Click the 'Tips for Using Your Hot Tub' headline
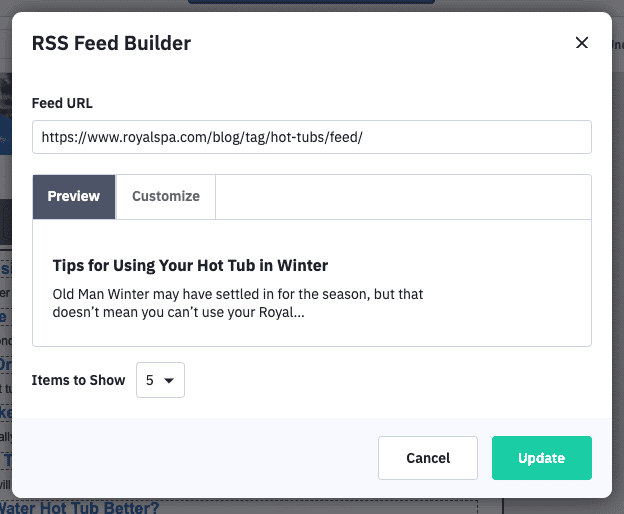The height and width of the screenshot is (514, 624). [190, 265]
